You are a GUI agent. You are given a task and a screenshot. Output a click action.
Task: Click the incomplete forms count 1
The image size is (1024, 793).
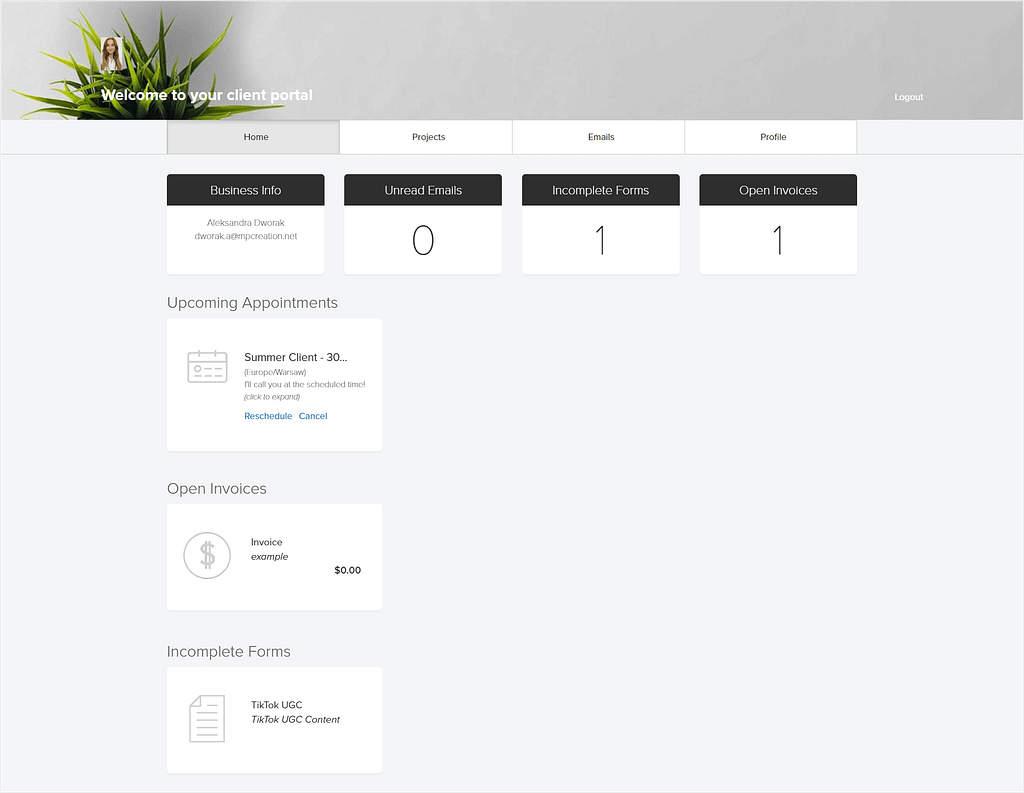pos(601,240)
